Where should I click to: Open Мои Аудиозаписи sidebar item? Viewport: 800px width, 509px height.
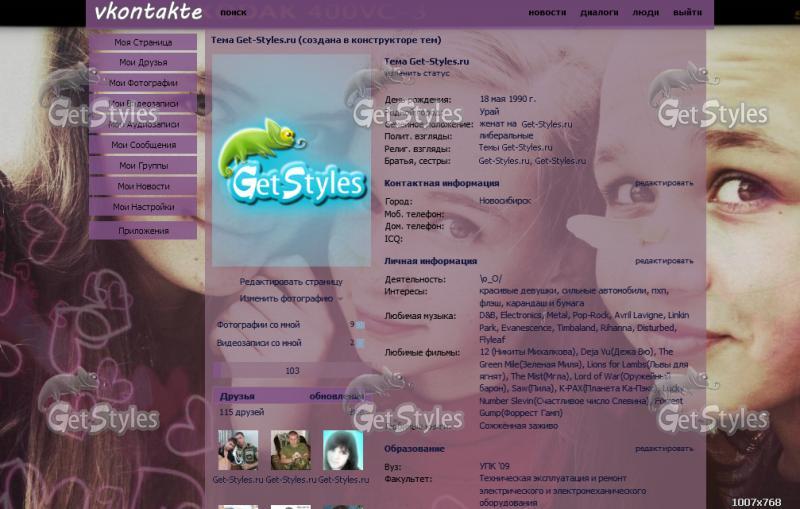pyautogui.click(x=143, y=124)
